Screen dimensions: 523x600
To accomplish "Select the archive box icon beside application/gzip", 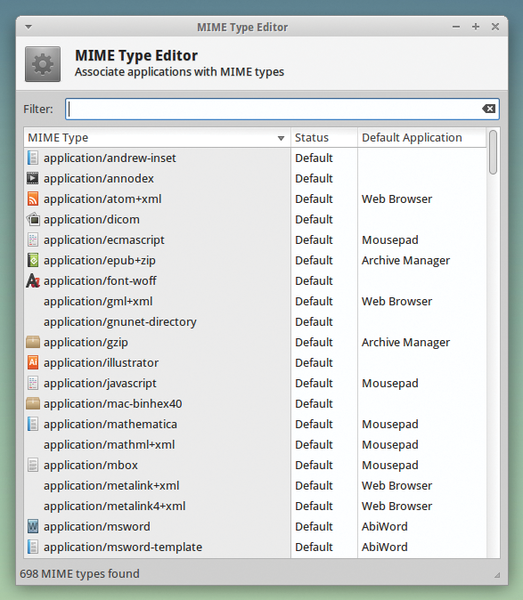I will coord(33,342).
